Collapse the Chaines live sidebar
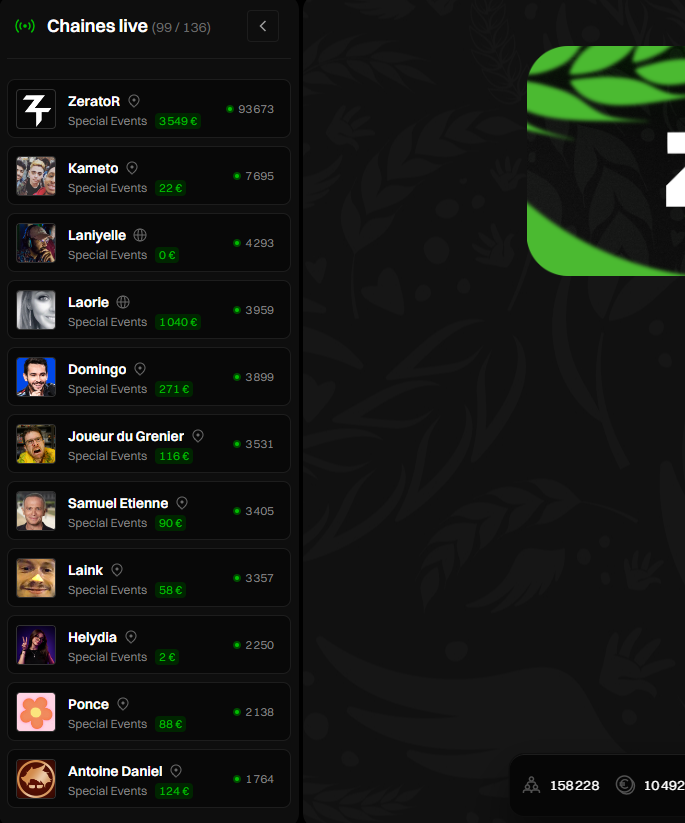The image size is (685, 823). pos(262,26)
